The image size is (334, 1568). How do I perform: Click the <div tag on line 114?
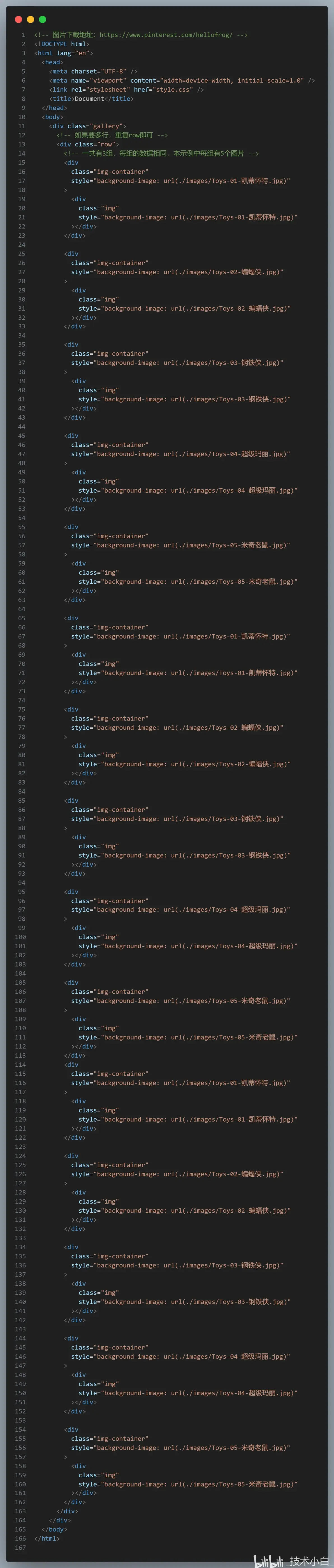coord(71,1065)
